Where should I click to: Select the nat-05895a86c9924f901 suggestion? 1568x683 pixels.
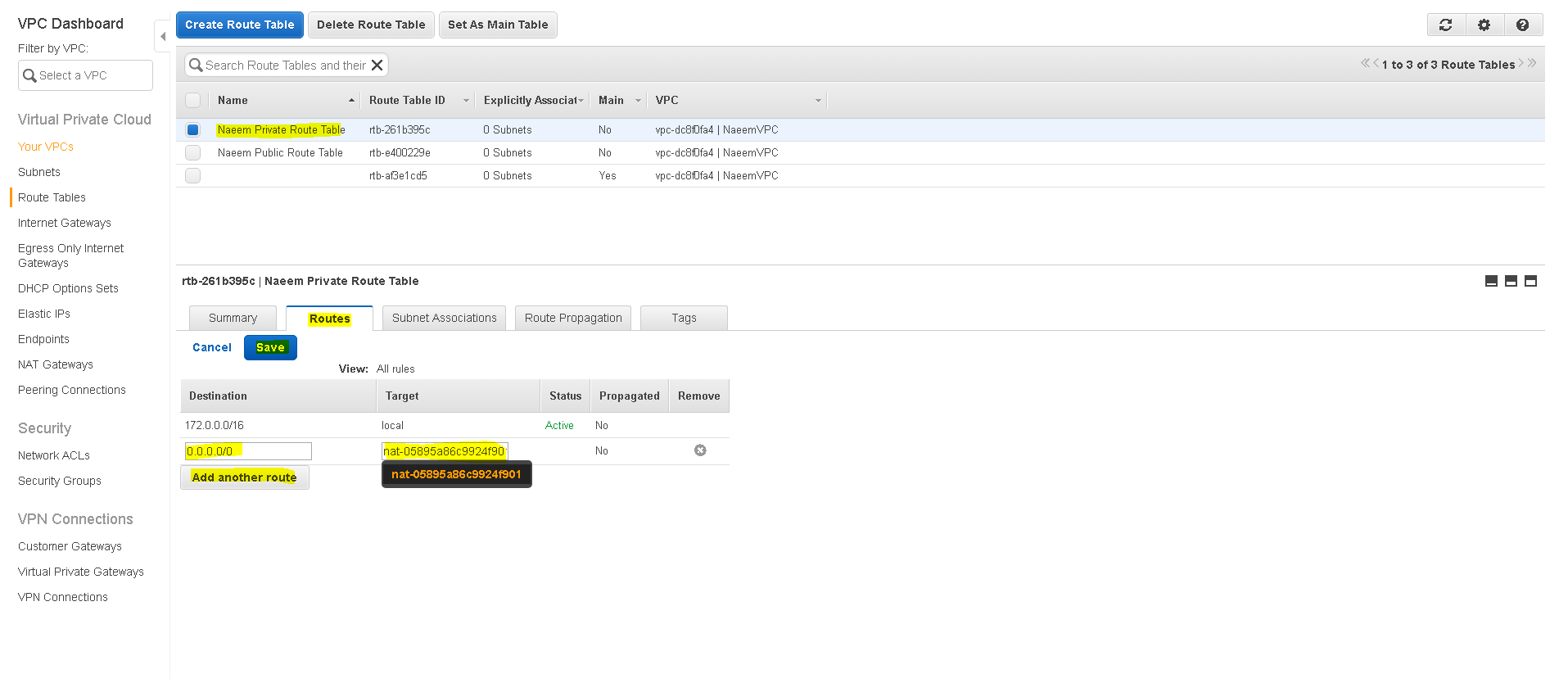click(x=456, y=474)
